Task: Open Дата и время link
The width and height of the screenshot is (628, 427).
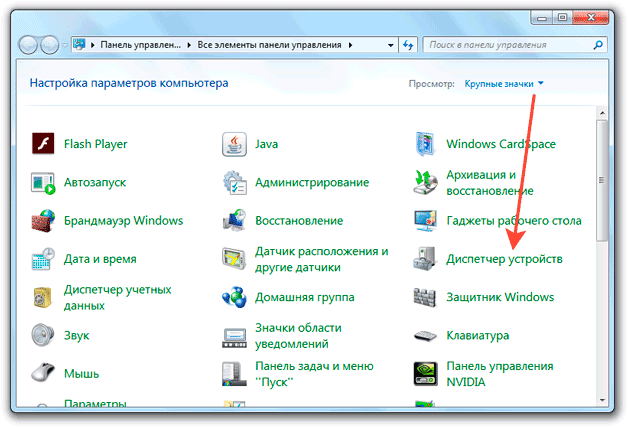Action: (x=100, y=259)
